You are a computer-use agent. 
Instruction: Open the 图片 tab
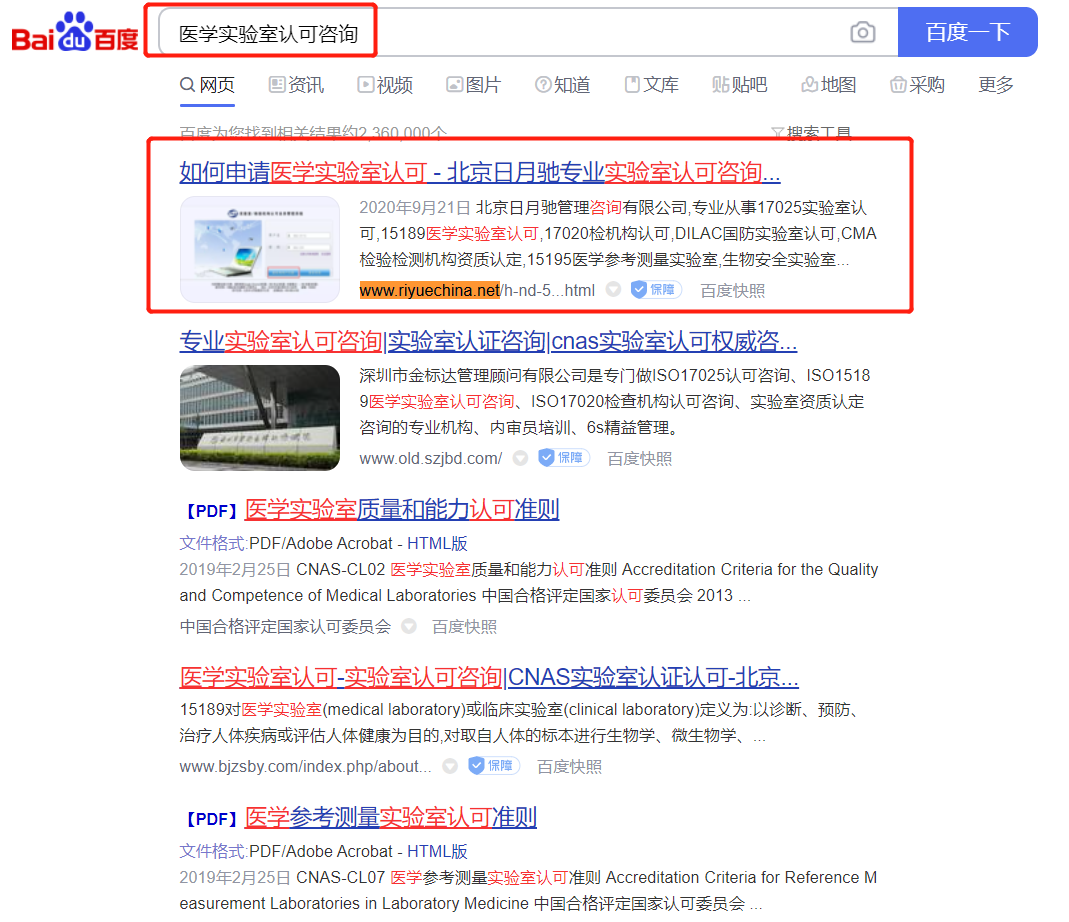(x=474, y=85)
